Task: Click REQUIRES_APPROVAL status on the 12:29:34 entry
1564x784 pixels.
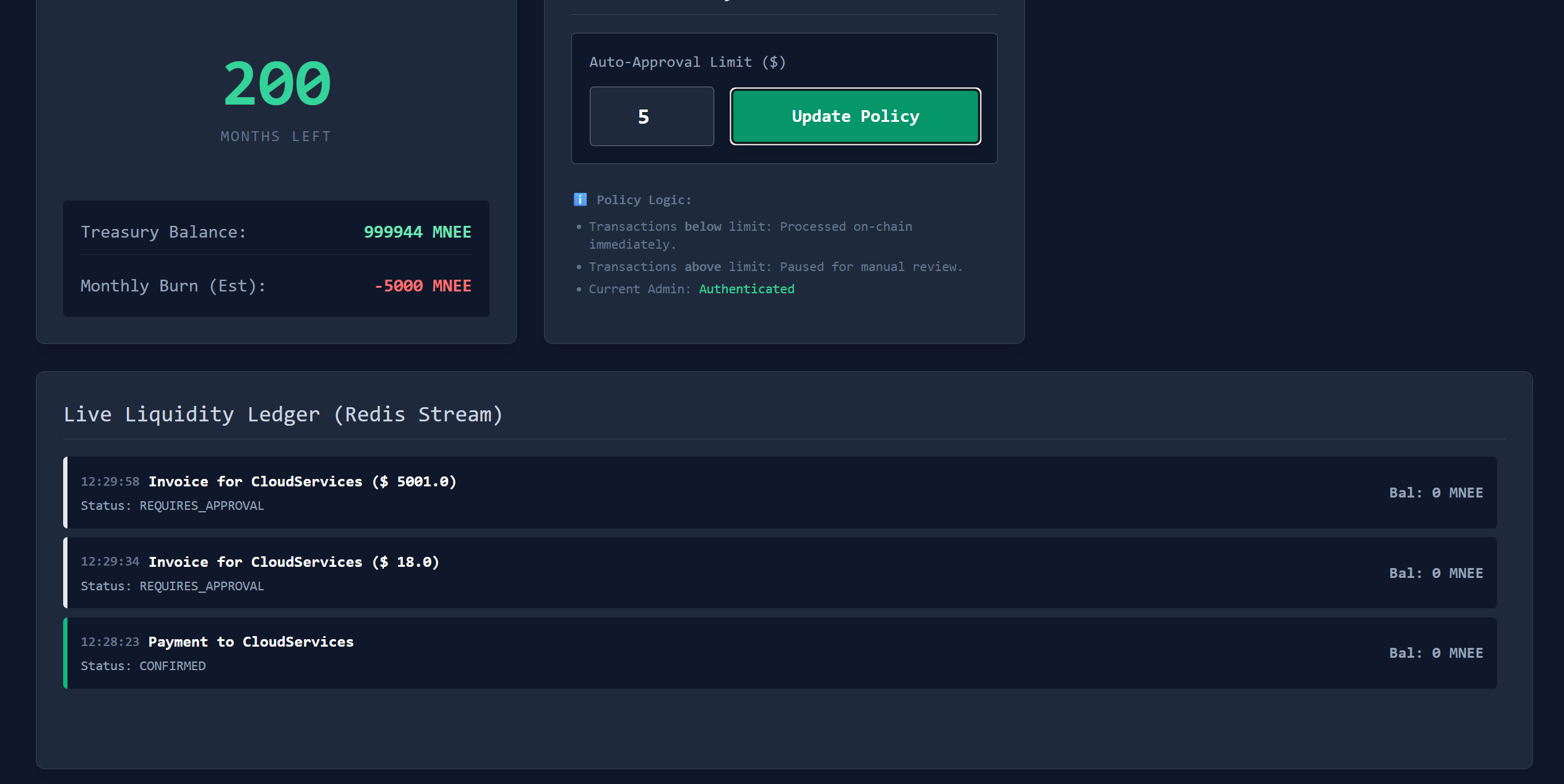Action: click(201, 586)
